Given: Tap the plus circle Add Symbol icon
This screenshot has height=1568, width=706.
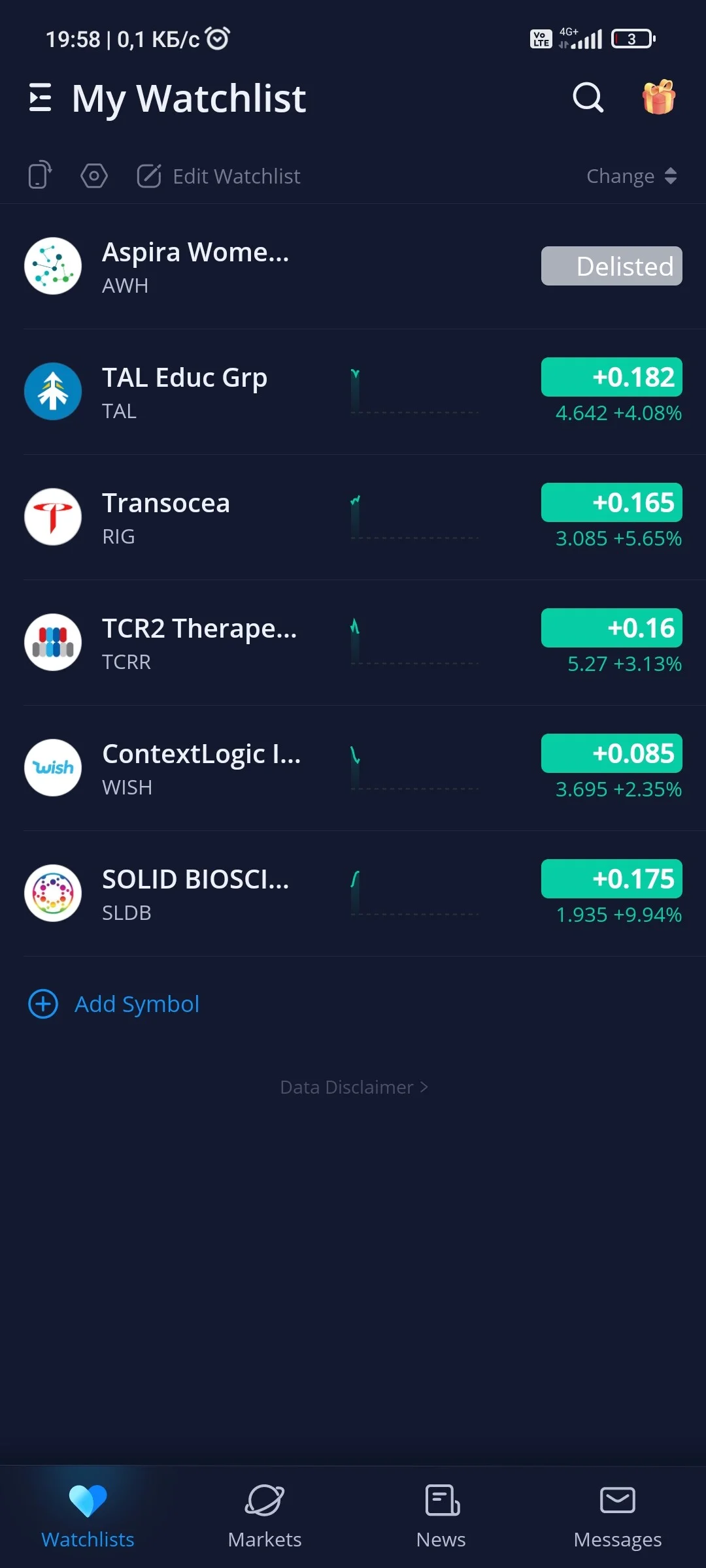Looking at the screenshot, I should (44, 1004).
